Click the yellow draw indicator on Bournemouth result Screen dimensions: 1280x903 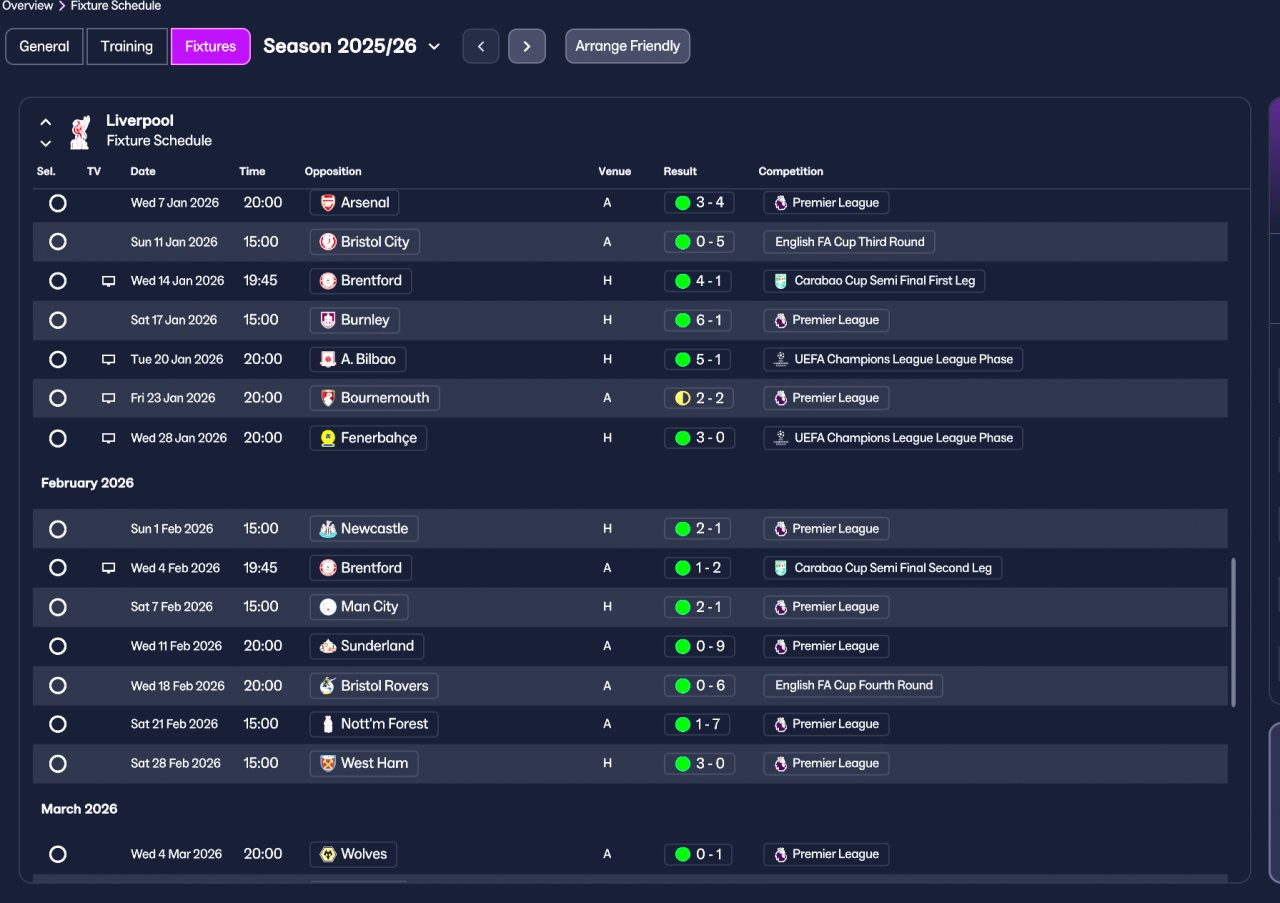click(683, 398)
